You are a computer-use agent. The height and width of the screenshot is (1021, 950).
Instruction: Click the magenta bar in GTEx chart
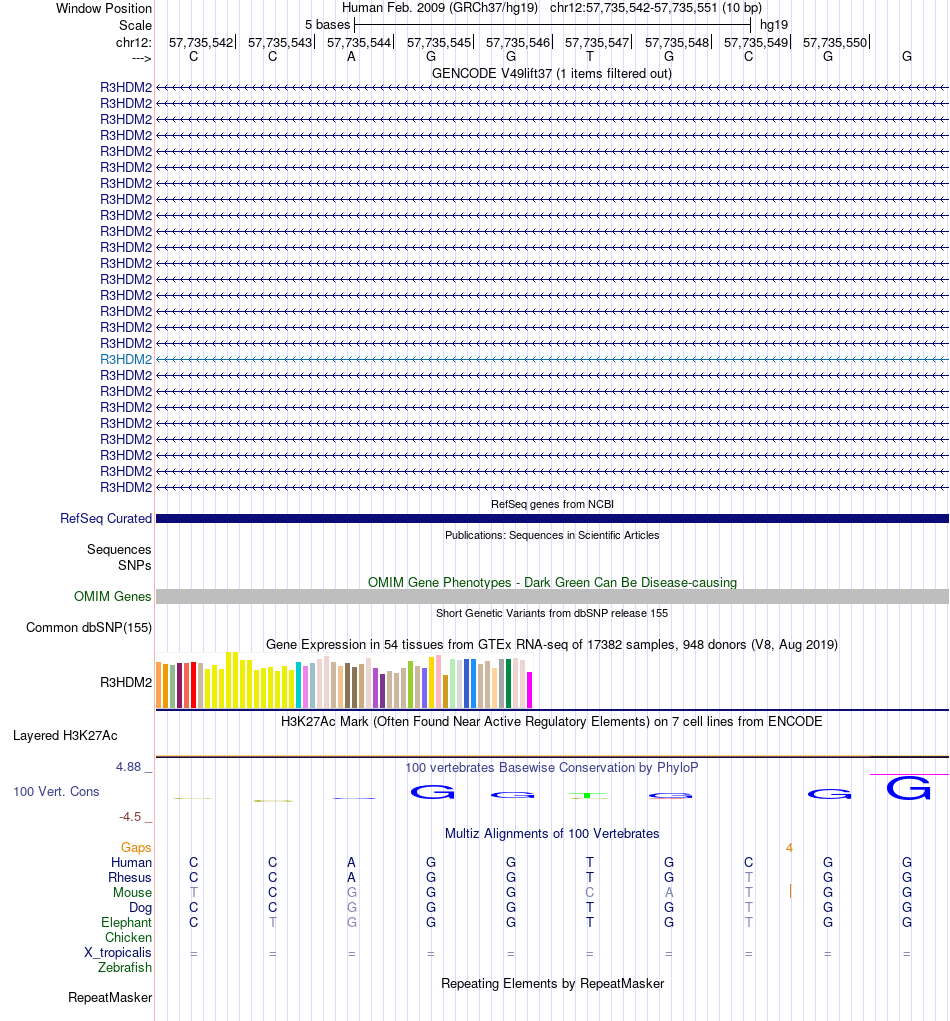click(x=529, y=690)
